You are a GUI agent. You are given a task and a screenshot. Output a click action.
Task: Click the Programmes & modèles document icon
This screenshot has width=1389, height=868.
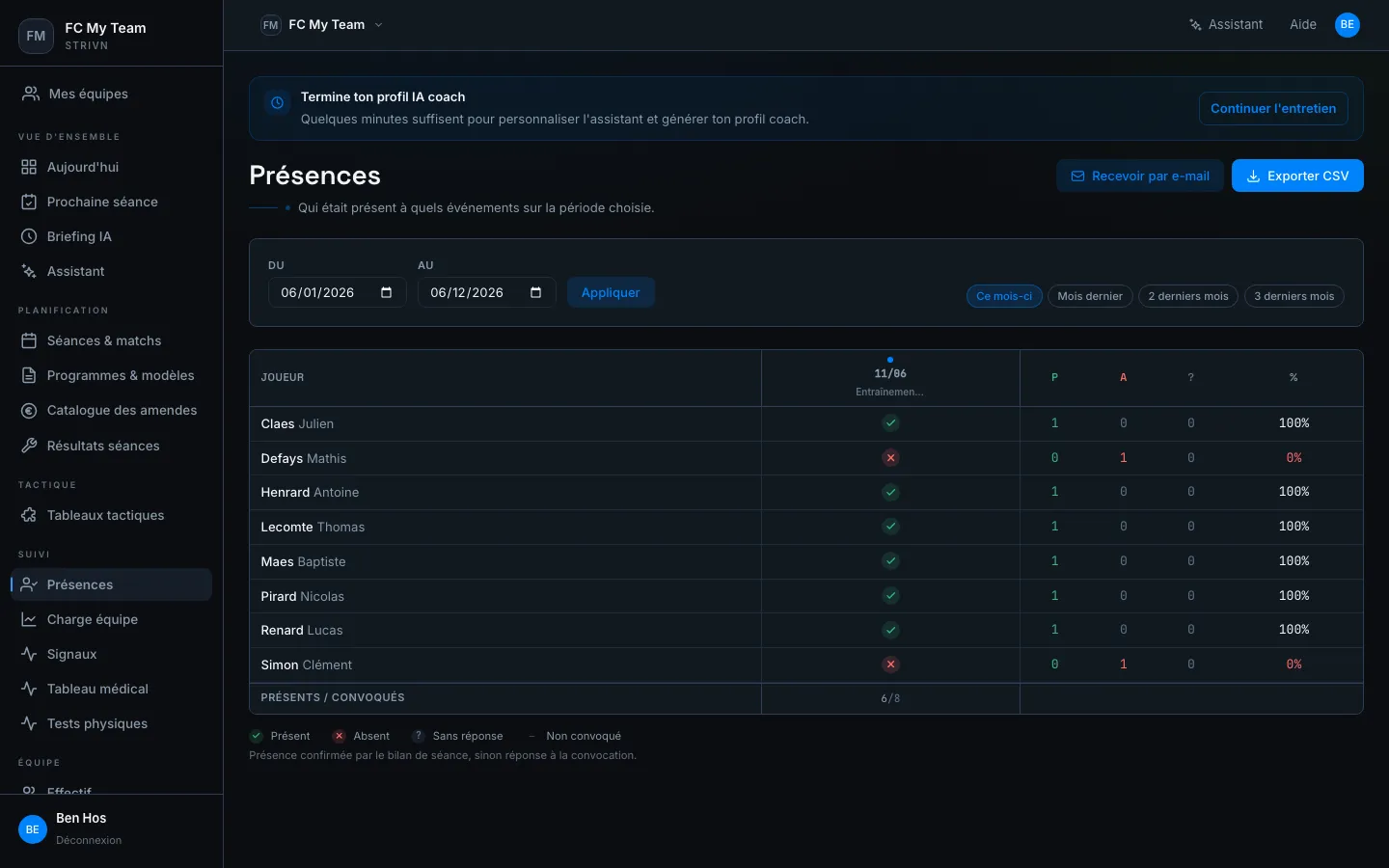29,375
